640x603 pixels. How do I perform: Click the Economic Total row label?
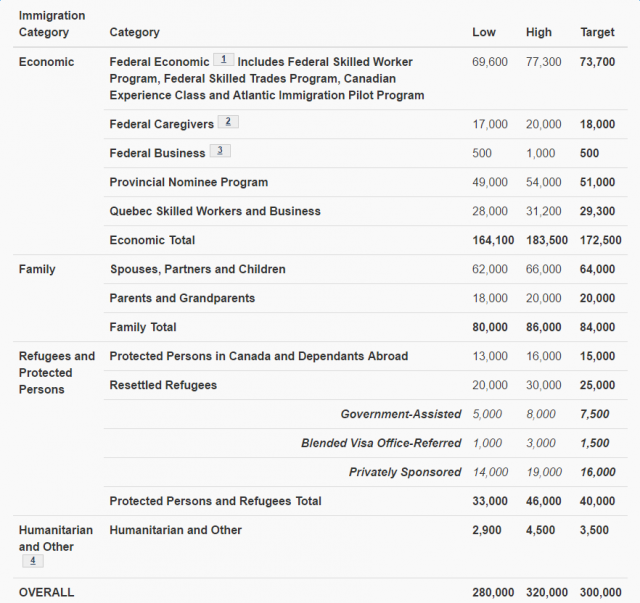point(152,240)
